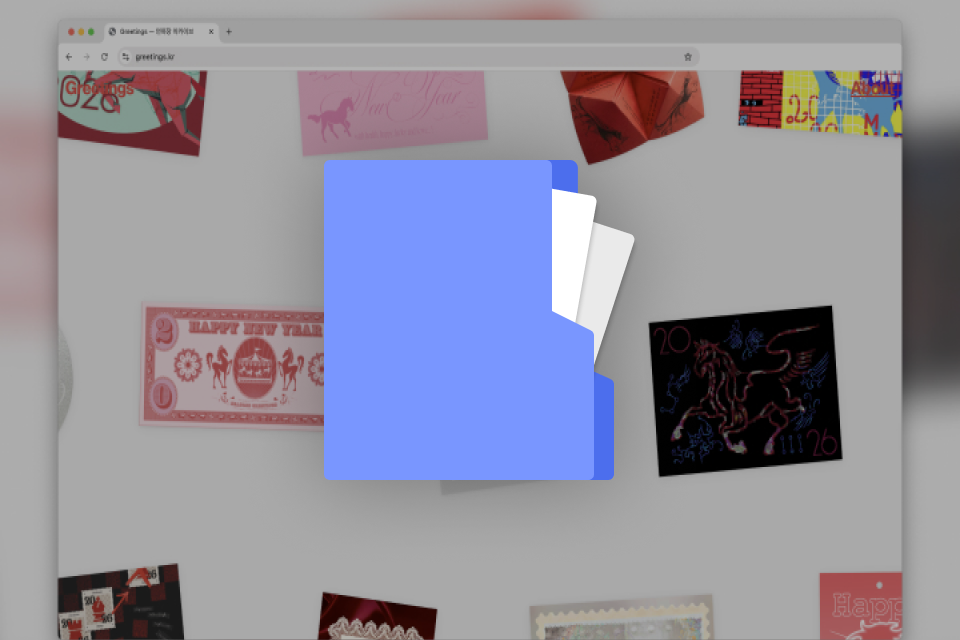The height and width of the screenshot is (640, 960).
Task: Select the Greetings browser tab
Action: coord(161,31)
